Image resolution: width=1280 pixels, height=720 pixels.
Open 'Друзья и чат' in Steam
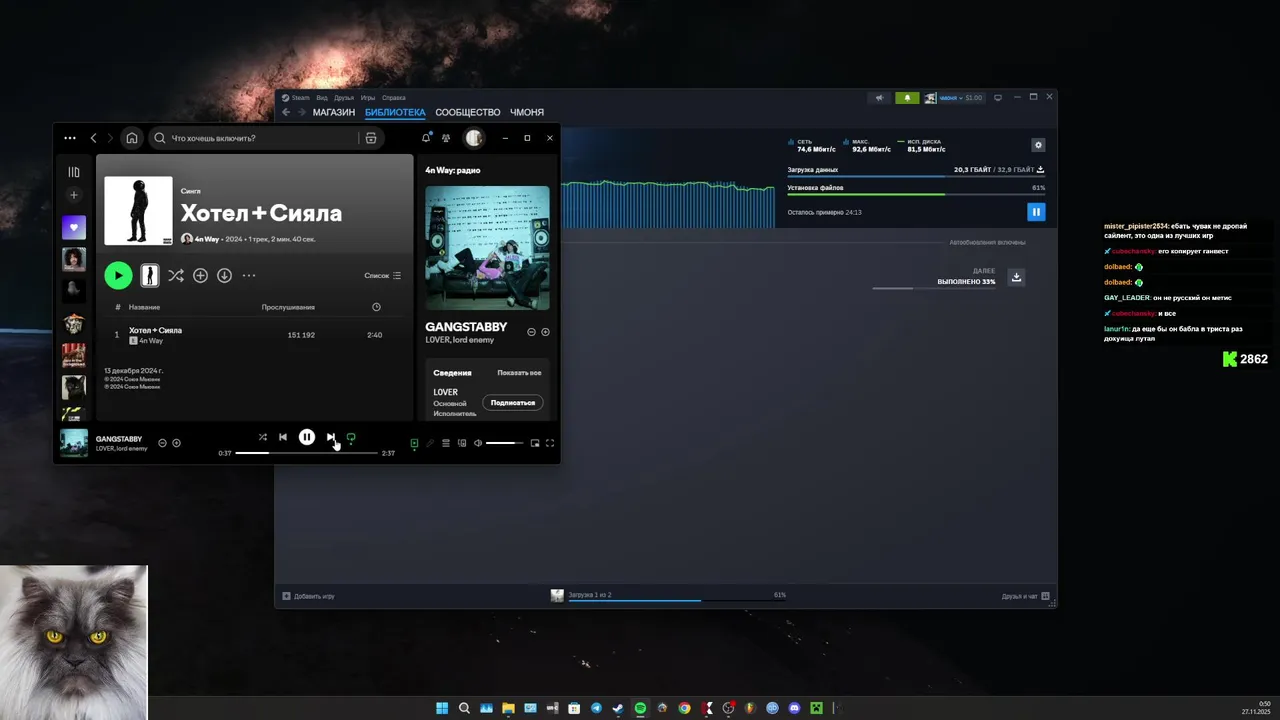pyautogui.click(x=1026, y=596)
